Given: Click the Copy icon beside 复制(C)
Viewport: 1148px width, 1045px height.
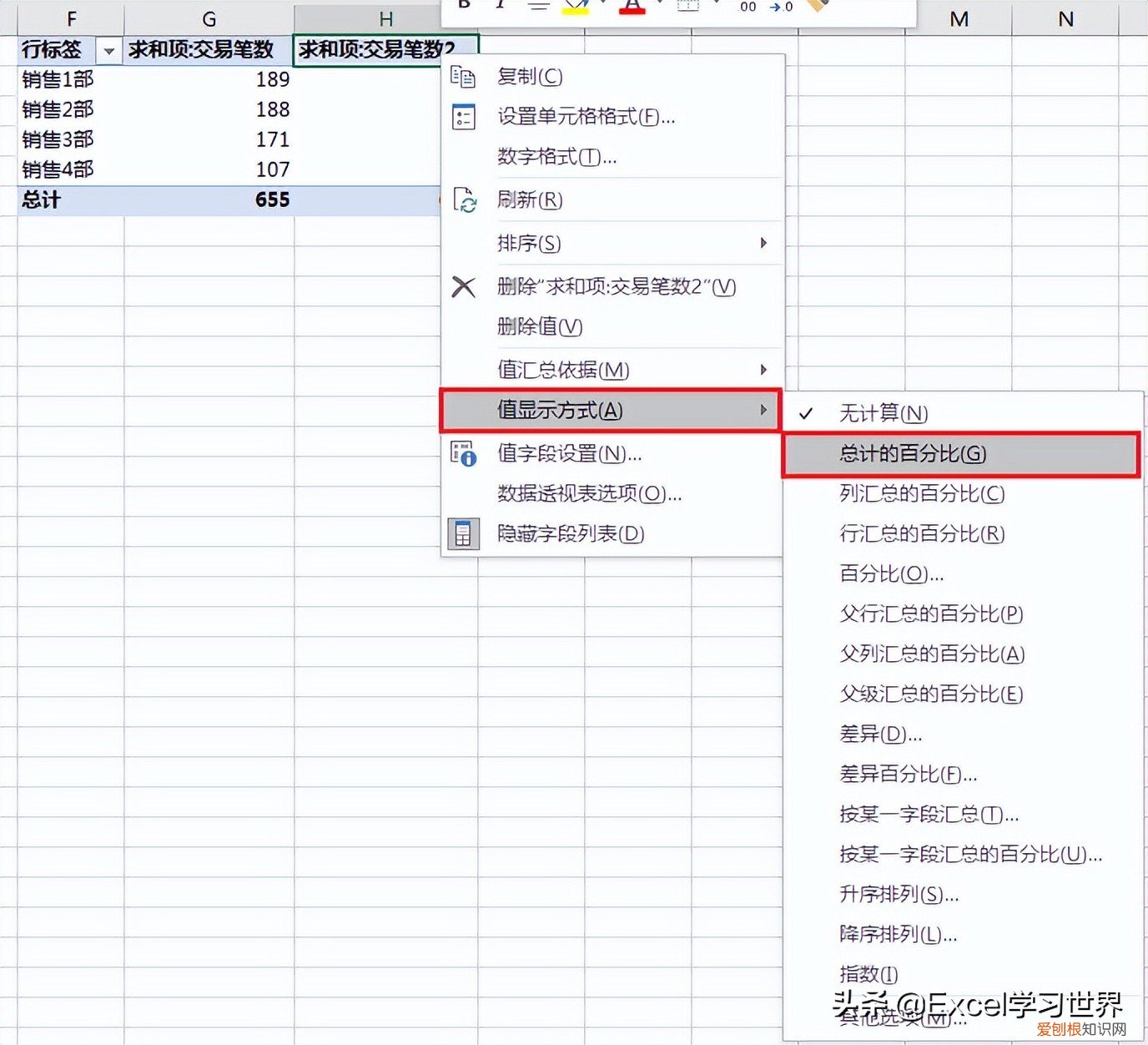Looking at the screenshot, I should (x=464, y=76).
